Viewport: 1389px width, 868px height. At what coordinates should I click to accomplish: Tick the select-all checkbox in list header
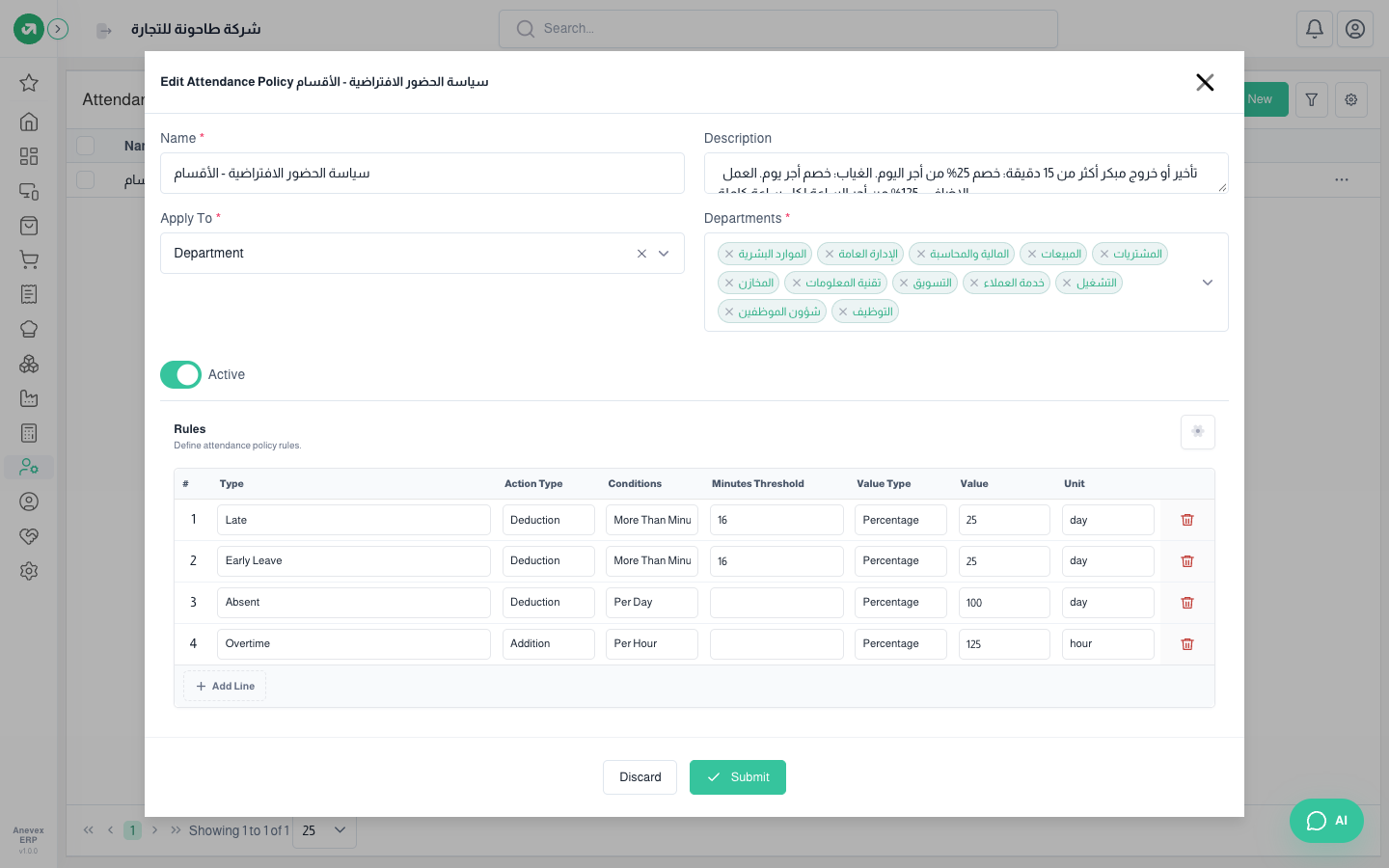point(86,146)
